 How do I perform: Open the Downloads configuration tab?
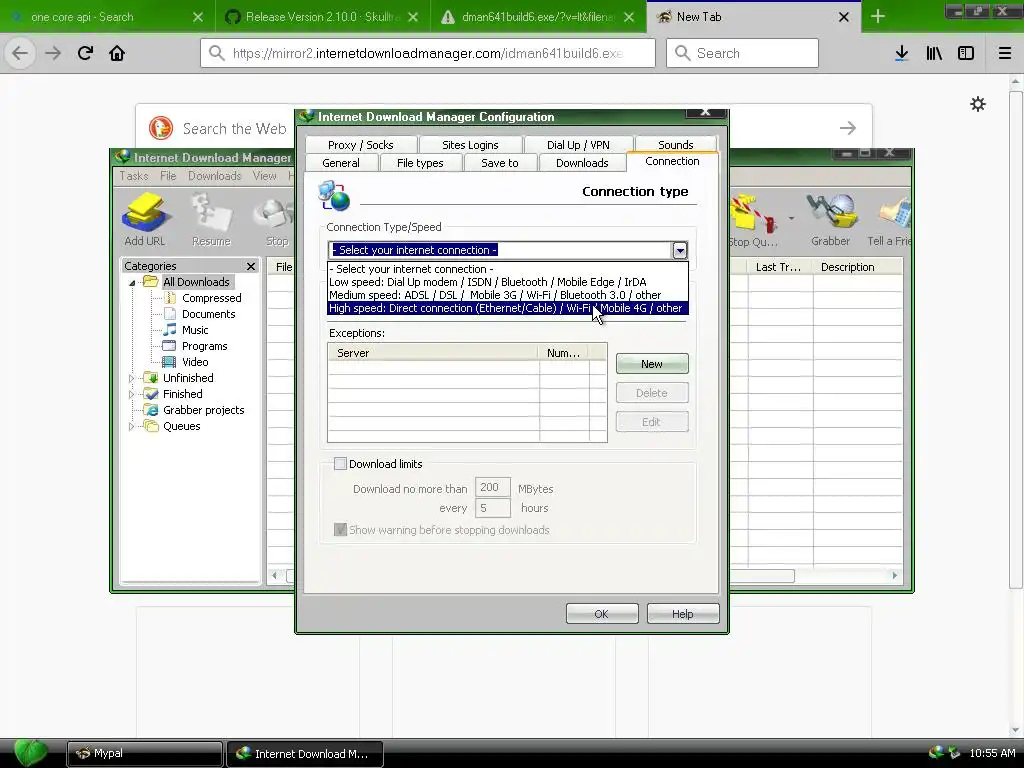click(x=582, y=163)
